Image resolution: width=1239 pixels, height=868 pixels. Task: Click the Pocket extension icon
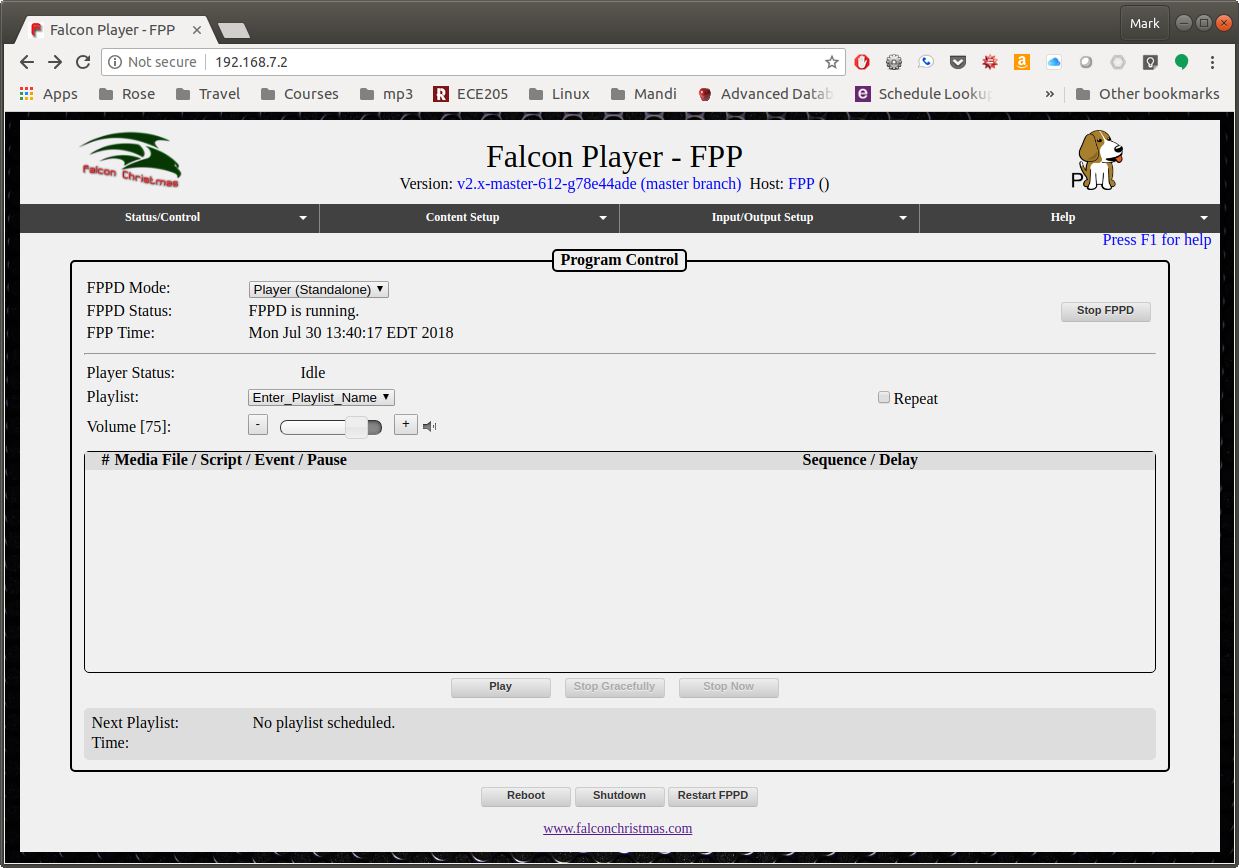coord(958,61)
